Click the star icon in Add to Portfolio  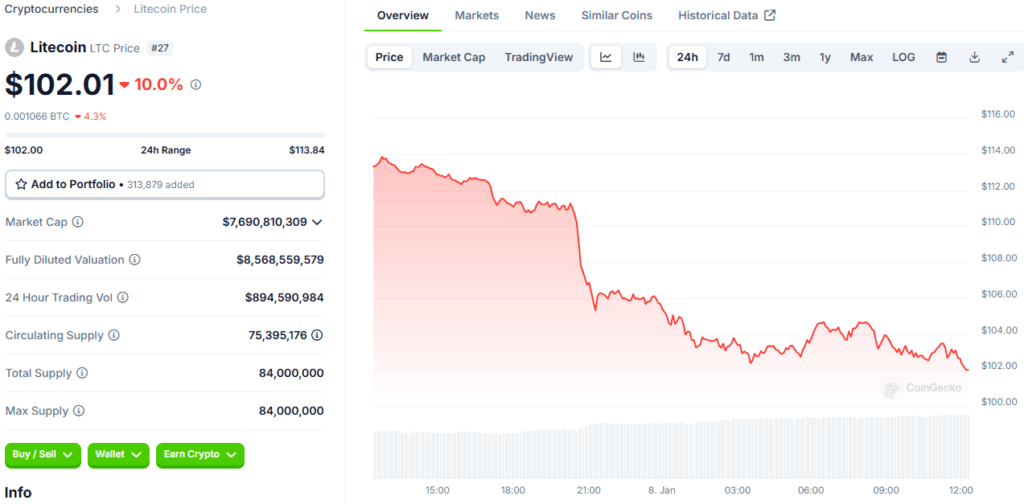pyautogui.click(x=21, y=184)
